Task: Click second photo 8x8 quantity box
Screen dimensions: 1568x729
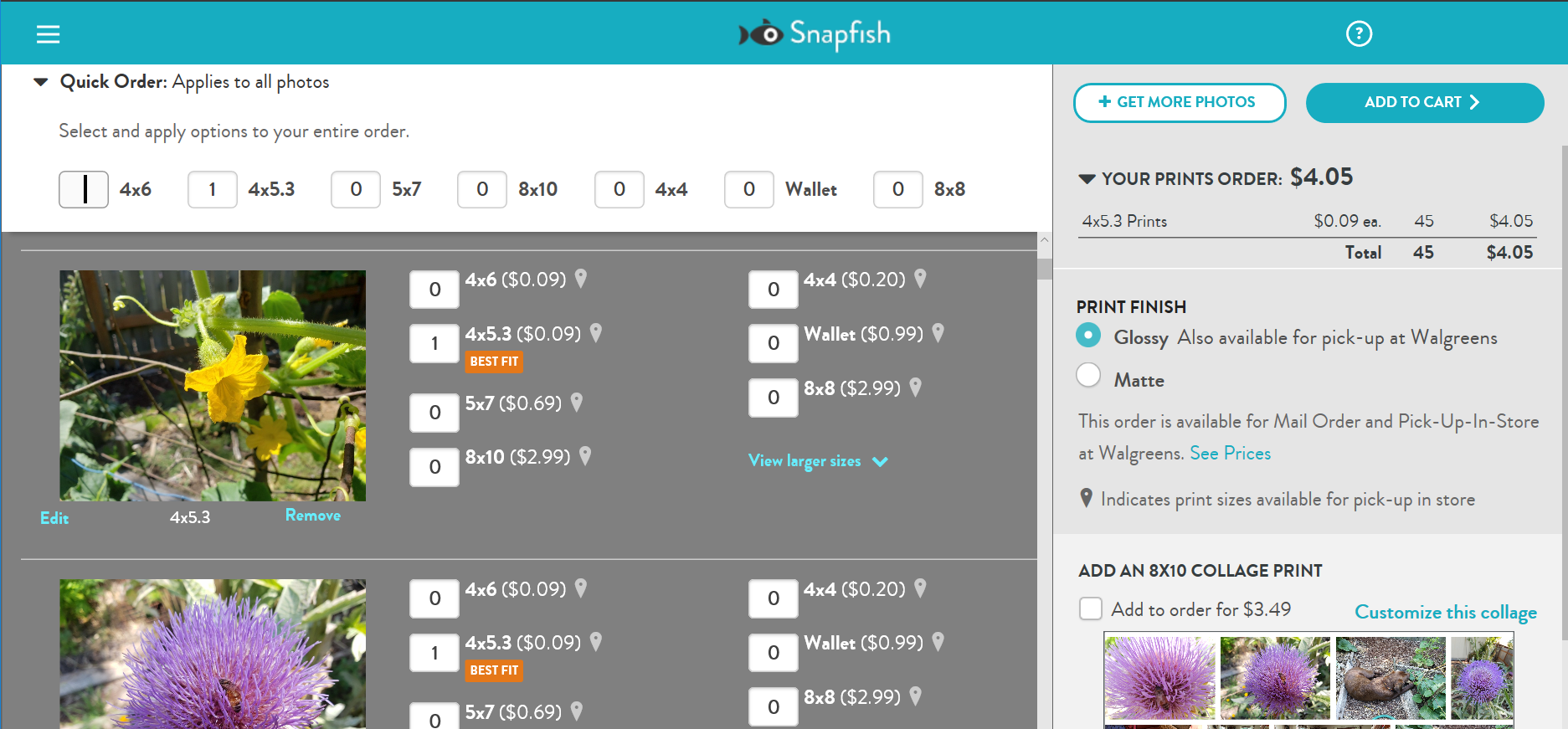Action: (x=774, y=707)
